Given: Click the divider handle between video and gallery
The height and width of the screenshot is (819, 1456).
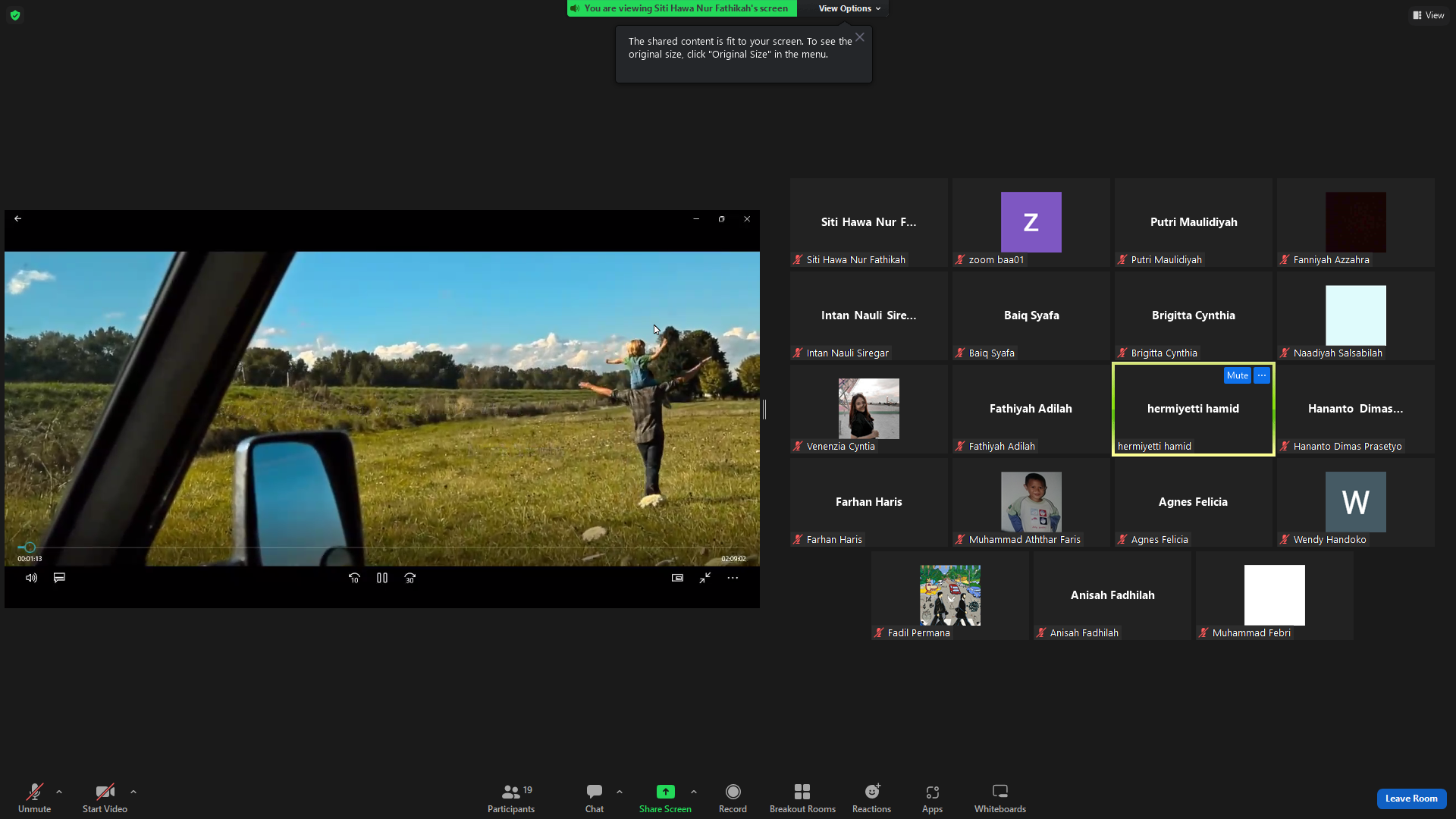Looking at the screenshot, I should (x=764, y=409).
